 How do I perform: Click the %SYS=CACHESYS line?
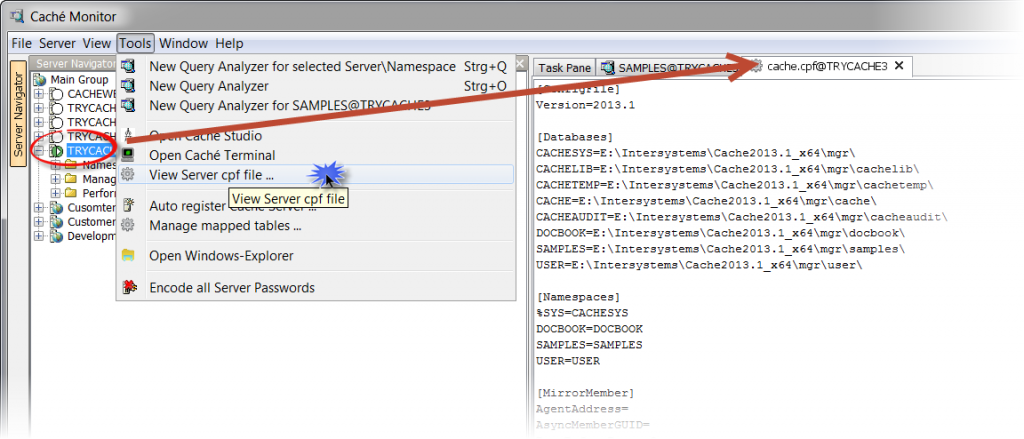pos(582,313)
